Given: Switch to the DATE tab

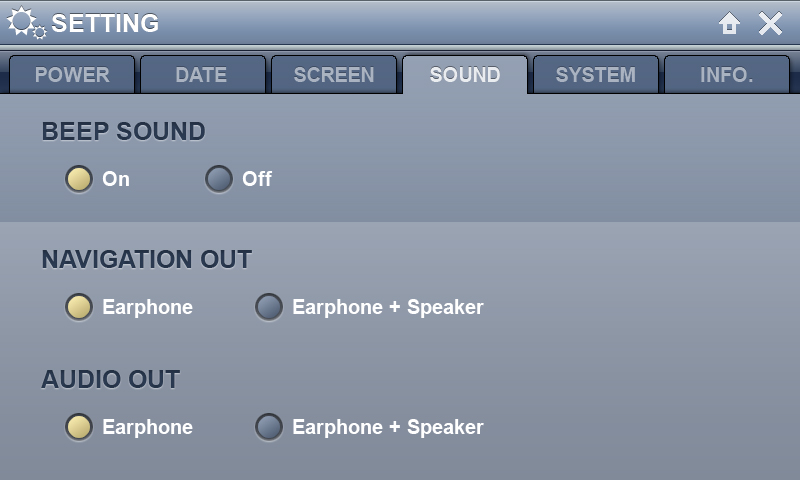Looking at the screenshot, I should click(x=203, y=74).
